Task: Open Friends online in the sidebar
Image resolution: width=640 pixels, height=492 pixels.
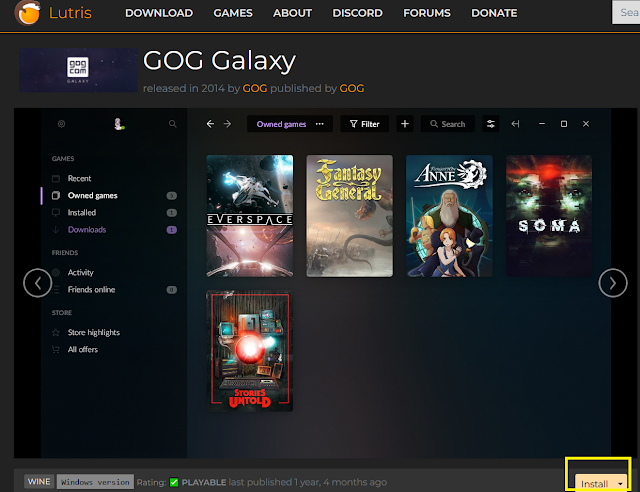Action: [x=91, y=289]
